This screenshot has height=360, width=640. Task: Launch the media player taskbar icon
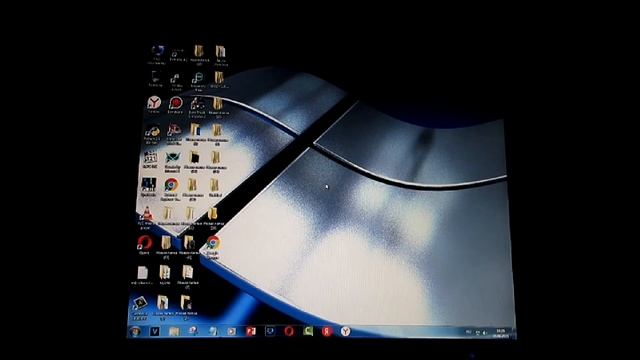(x=231, y=331)
